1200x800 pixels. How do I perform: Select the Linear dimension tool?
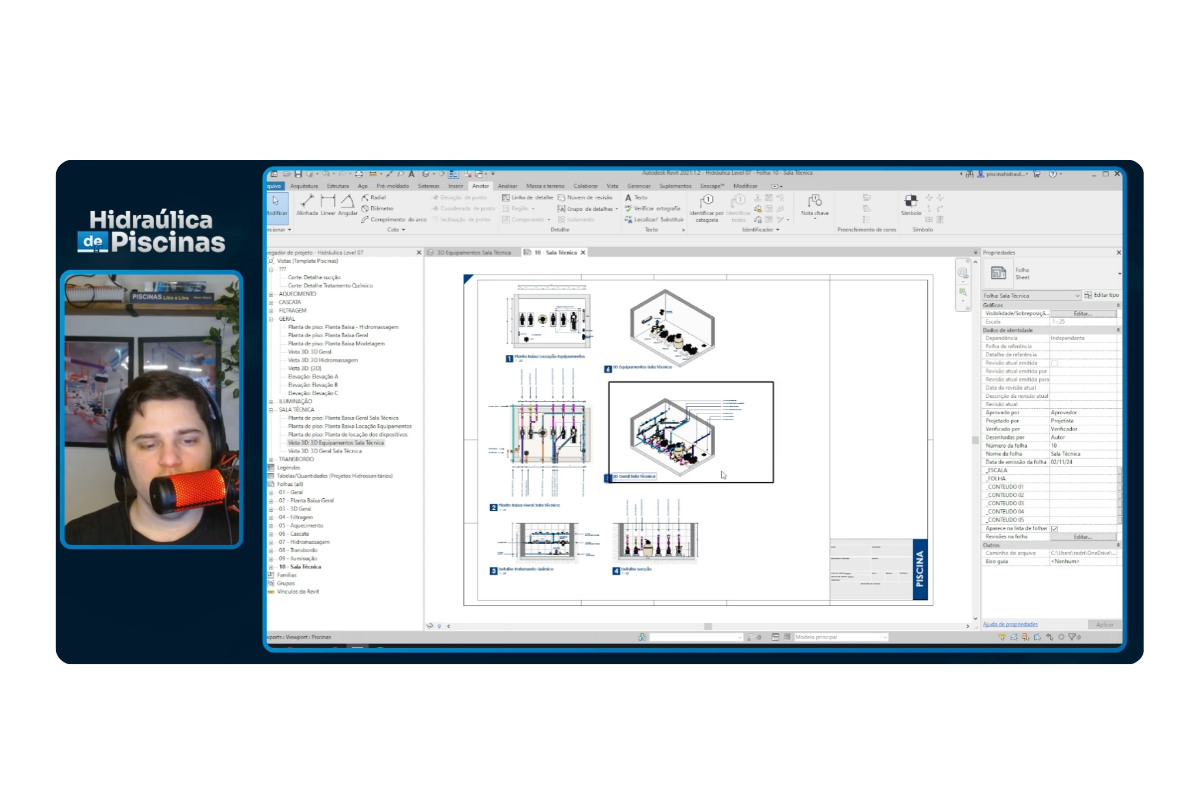[x=328, y=205]
